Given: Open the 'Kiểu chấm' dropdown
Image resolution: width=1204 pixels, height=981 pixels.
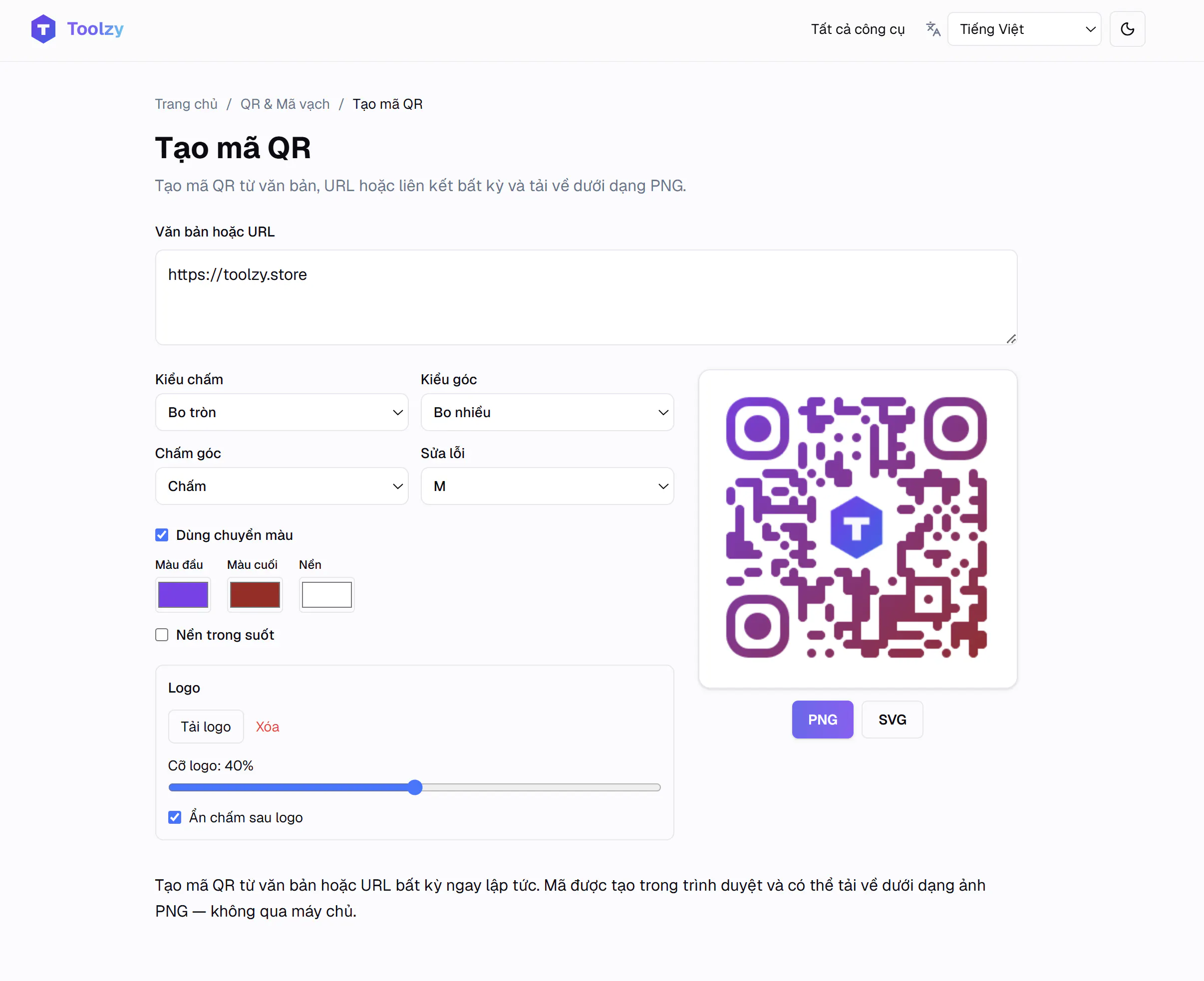Looking at the screenshot, I should coord(282,413).
